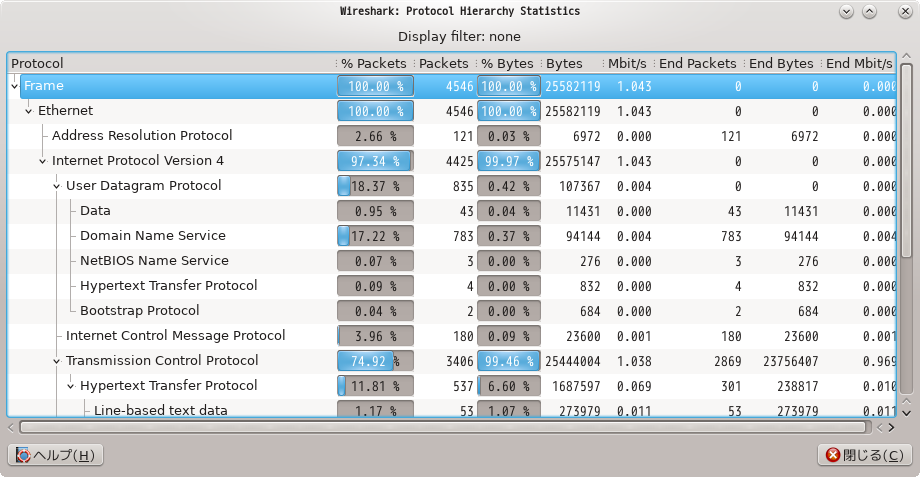Screen dimensions: 920x477
Task: Click the 783 packets value for DNS
Action: coord(463,236)
